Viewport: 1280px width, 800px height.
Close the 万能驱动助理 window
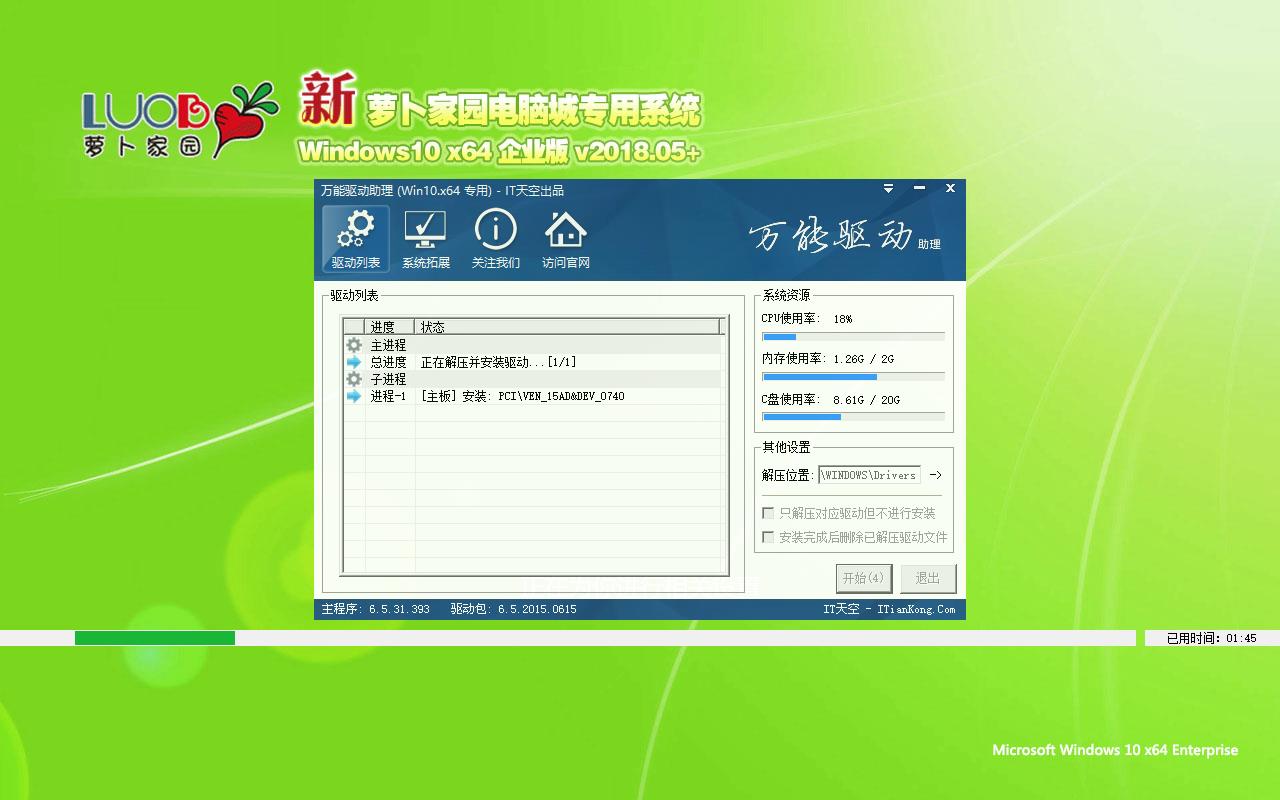pyautogui.click(x=950, y=188)
